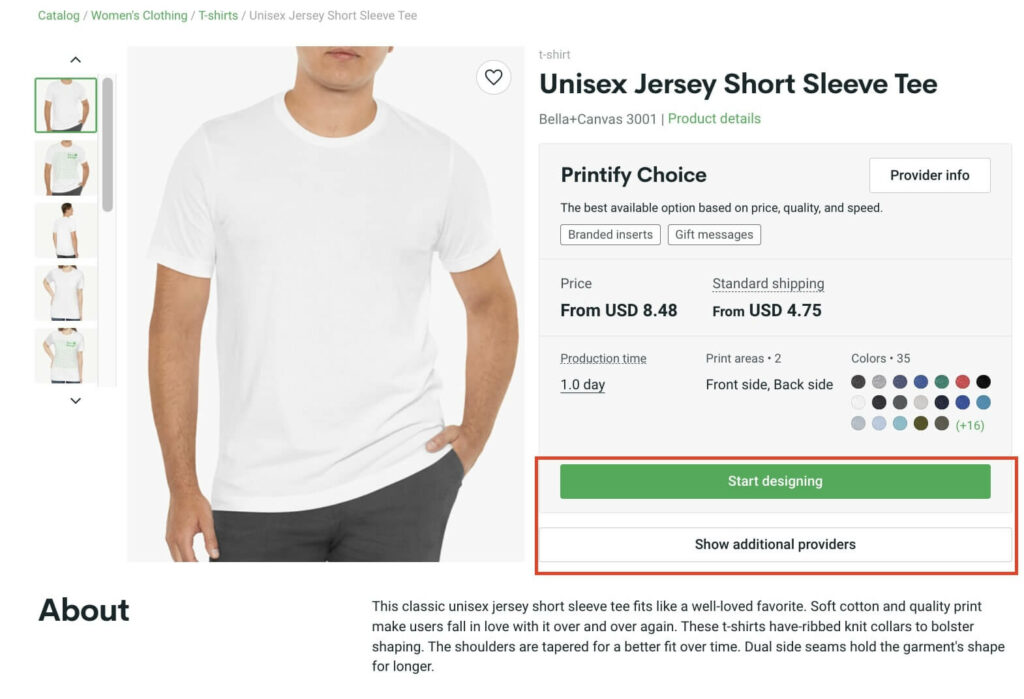The image size is (1024, 699).
Task: Click Show additional providers
Action: 775,544
